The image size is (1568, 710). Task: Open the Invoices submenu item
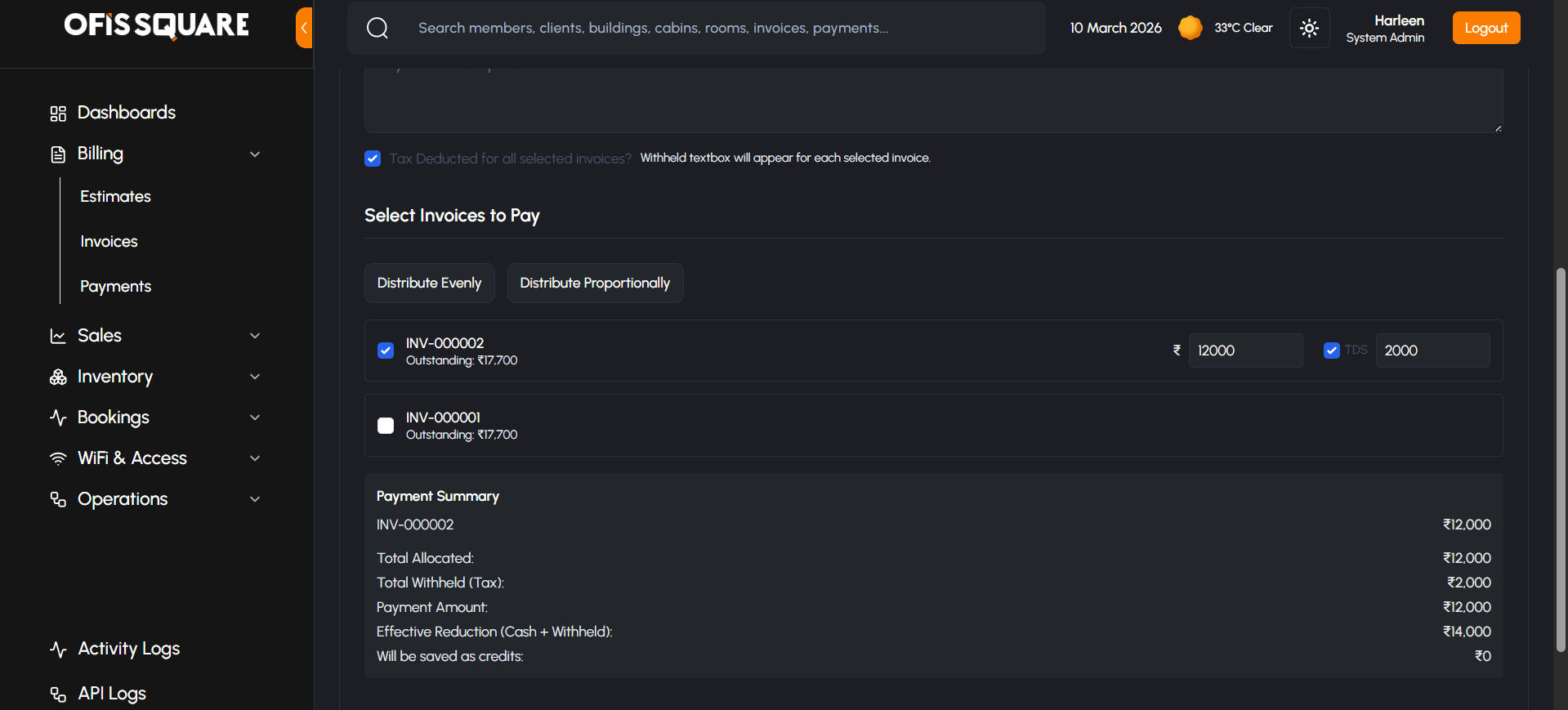(109, 242)
